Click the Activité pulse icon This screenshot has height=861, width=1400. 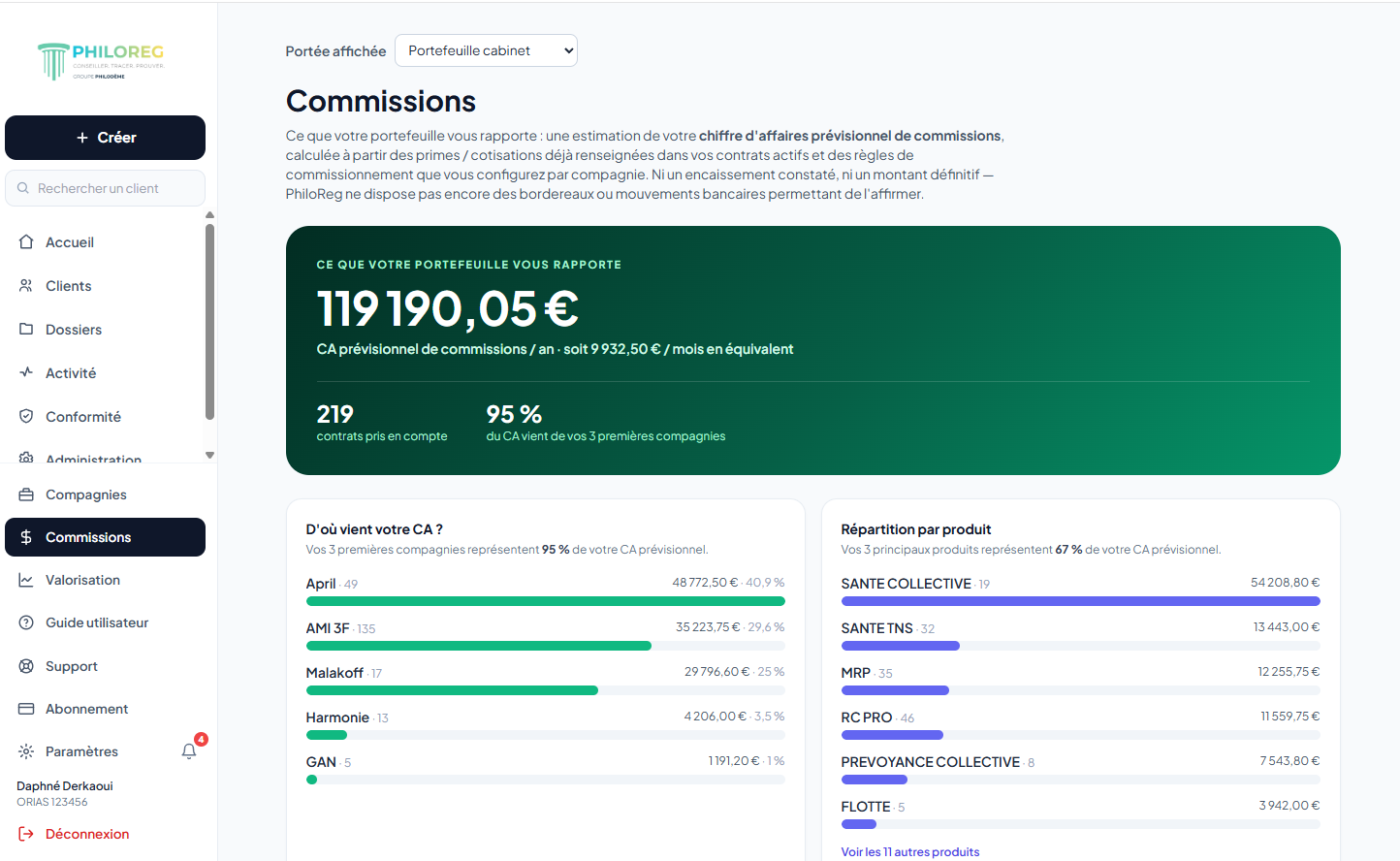(26, 372)
